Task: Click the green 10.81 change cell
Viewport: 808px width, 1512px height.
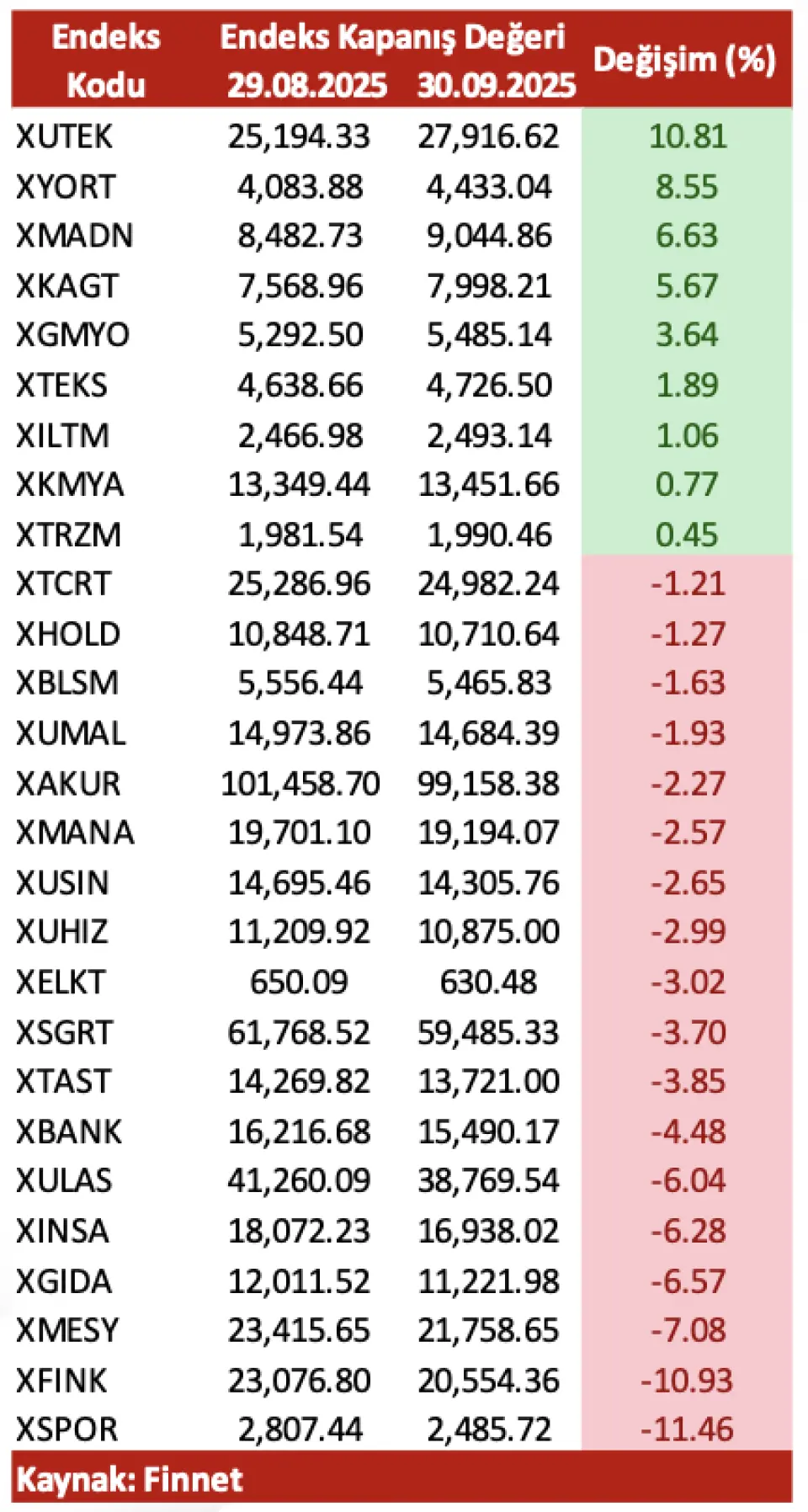Action: coord(687,136)
